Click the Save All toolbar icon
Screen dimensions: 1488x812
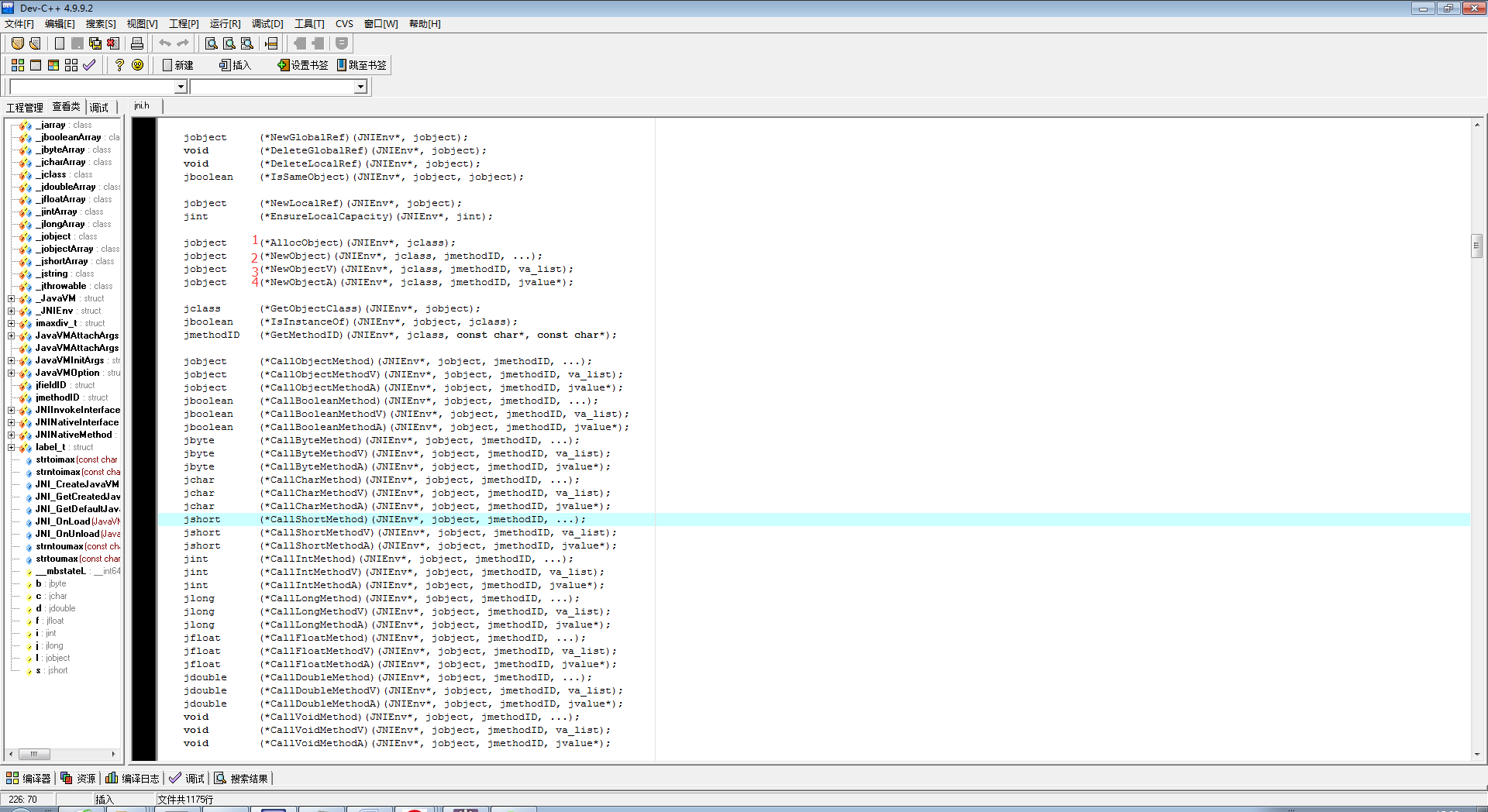click(95, 43)
